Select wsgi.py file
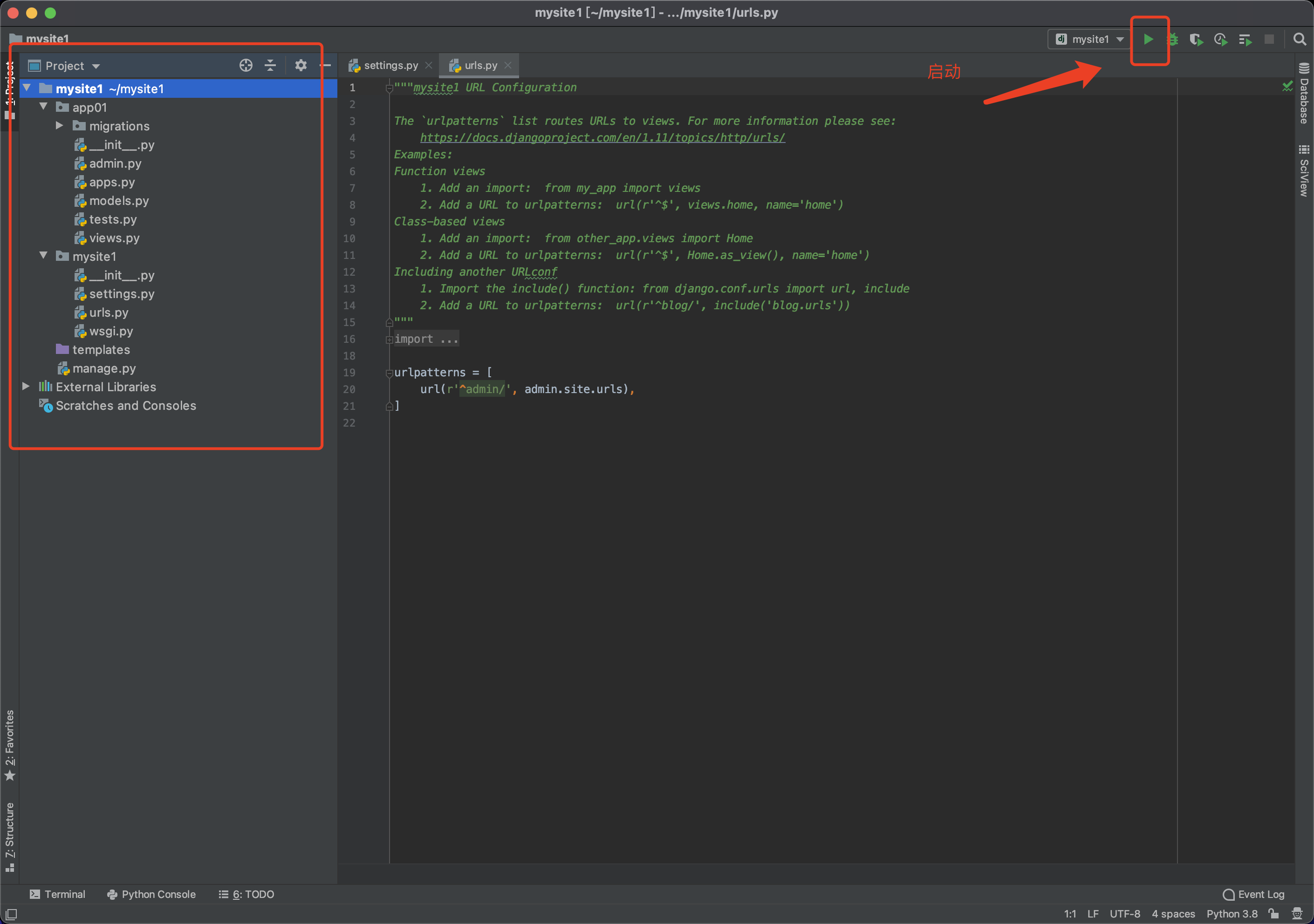Viewport: 1314px width, 924px height. click(x=103, y=331)
